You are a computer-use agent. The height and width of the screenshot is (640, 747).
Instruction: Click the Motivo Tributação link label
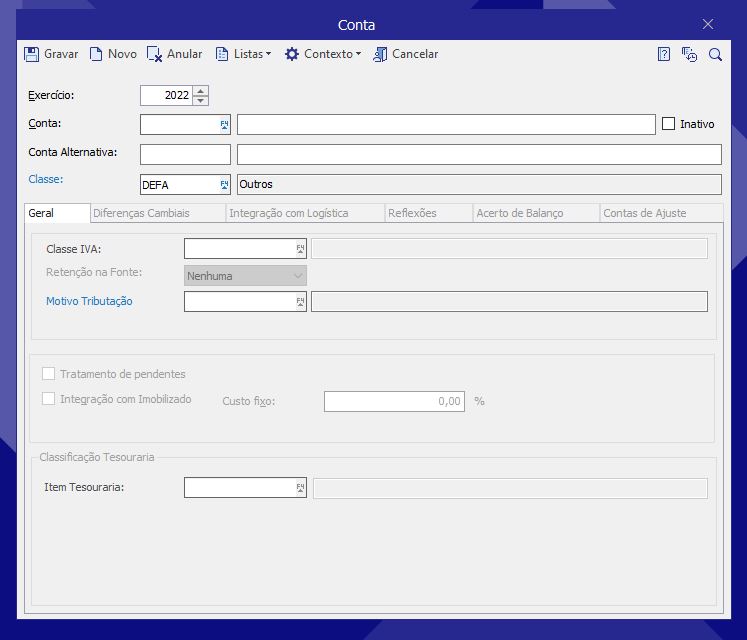coord(89,301)
